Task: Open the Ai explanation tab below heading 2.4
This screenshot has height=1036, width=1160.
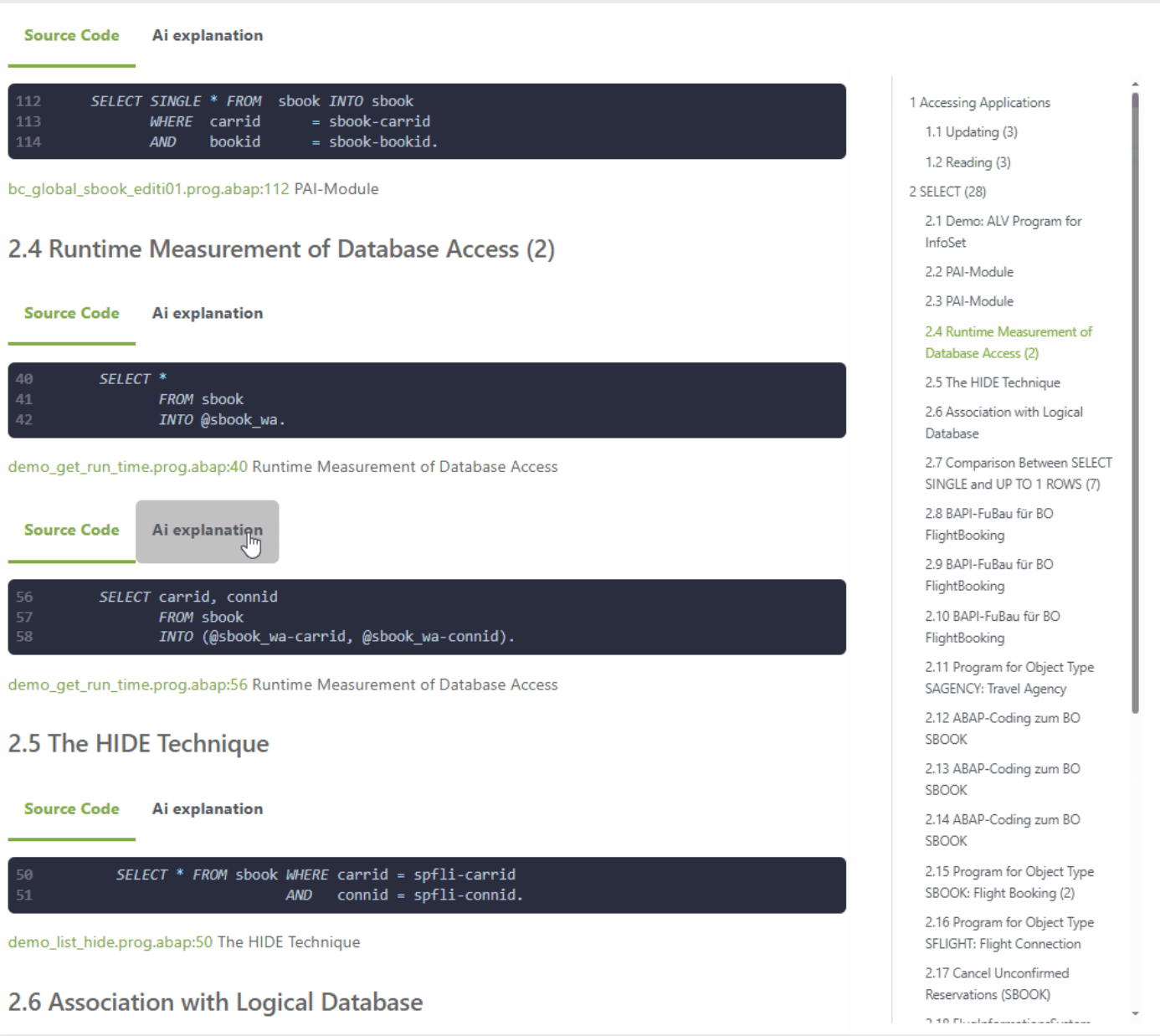Action: click(x=207, y=313)
